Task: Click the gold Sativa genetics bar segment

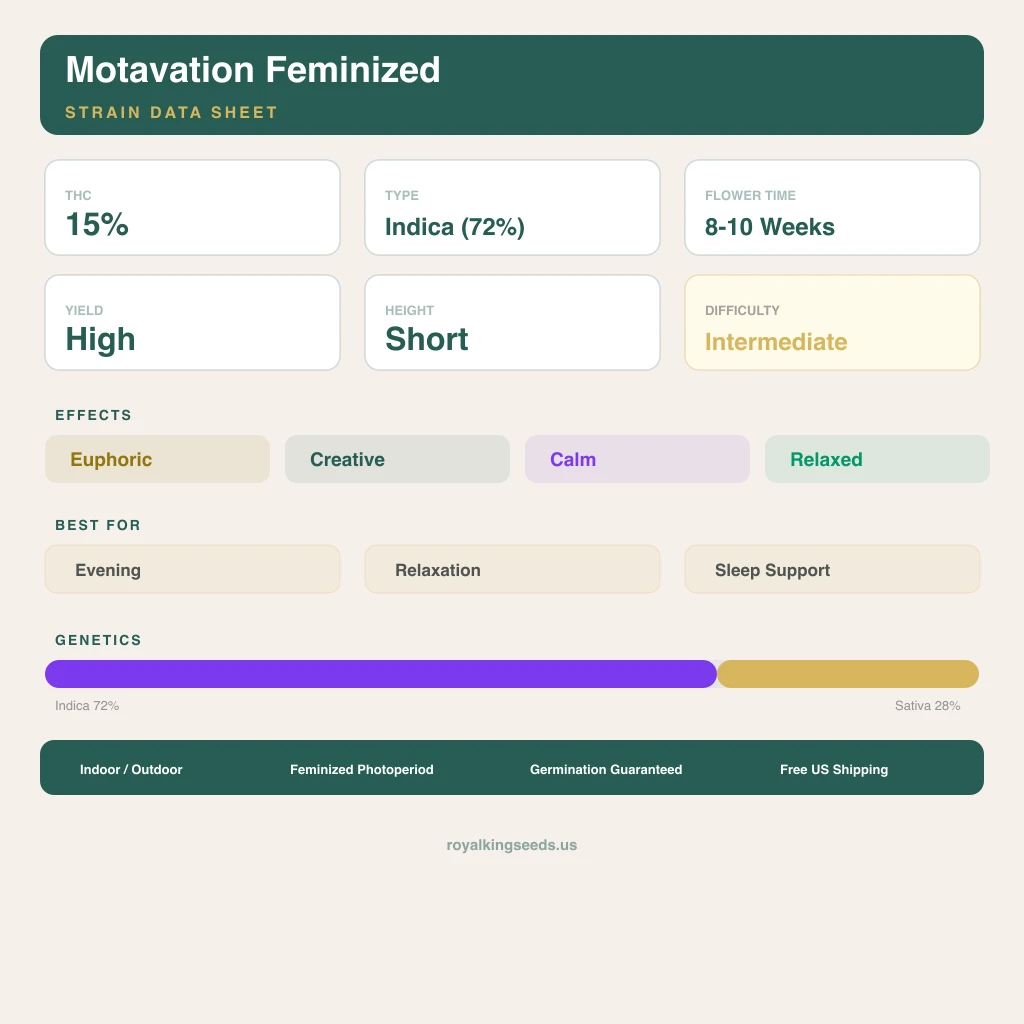Action: (848, 674)
